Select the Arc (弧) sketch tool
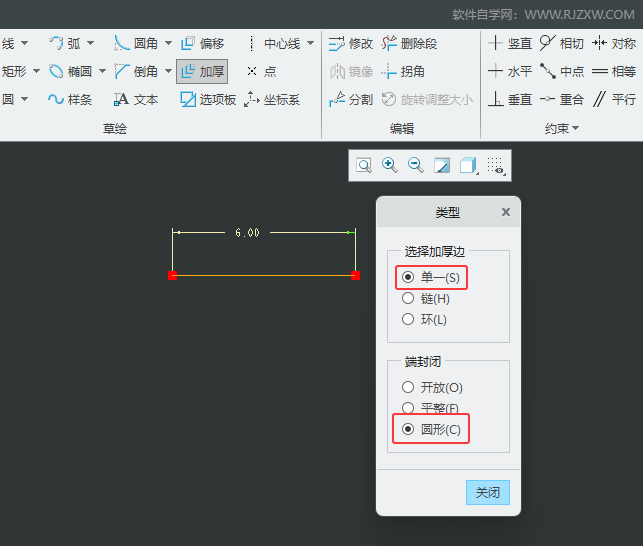643x546 pixels. coord(65,43)
